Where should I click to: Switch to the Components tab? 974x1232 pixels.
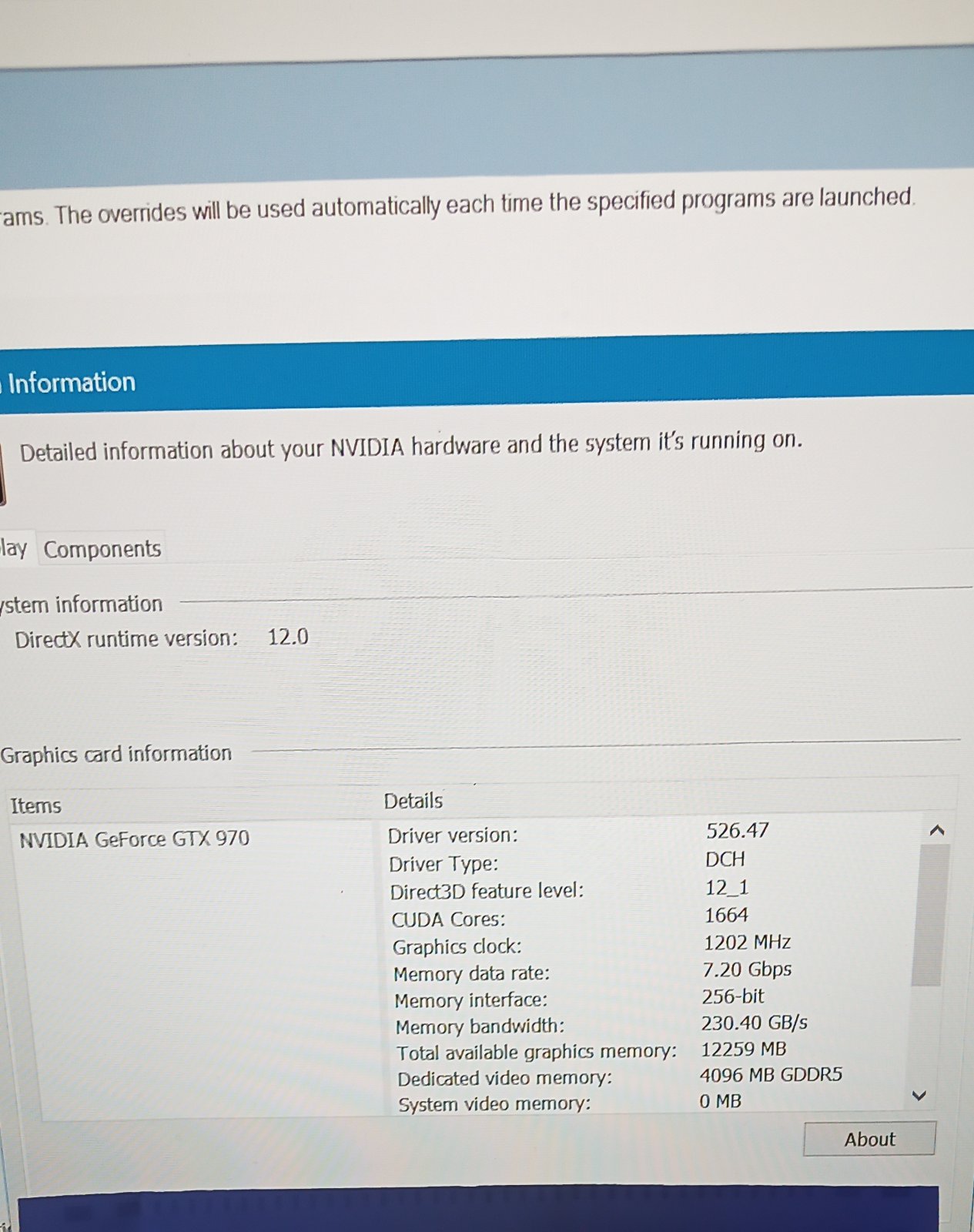pos(102,549)
